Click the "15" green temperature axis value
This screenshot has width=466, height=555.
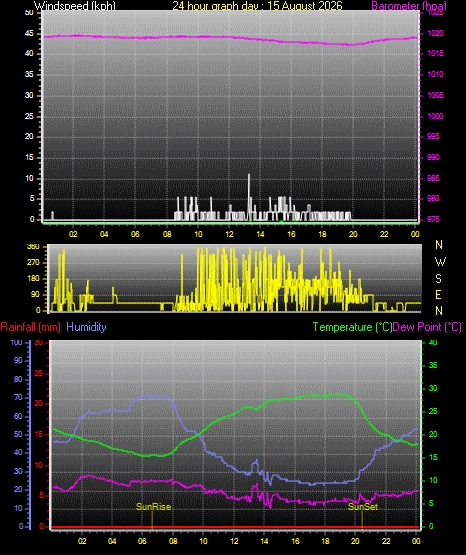[x=433, y=457]
